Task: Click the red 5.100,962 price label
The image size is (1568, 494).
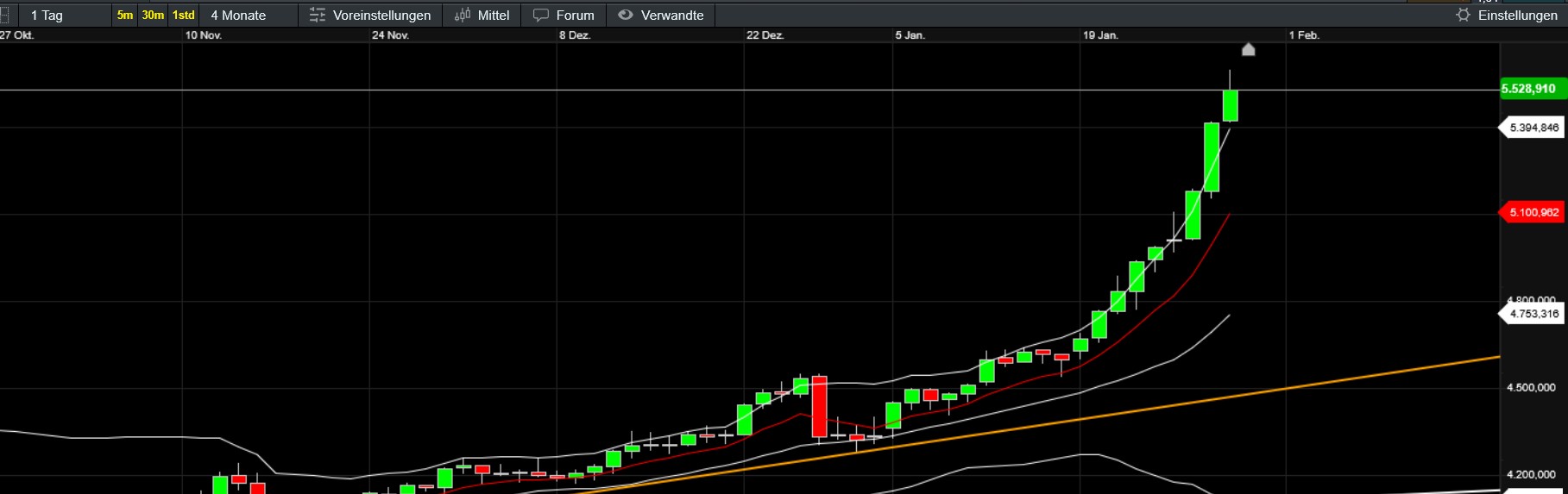Action: pos(1533,212)
